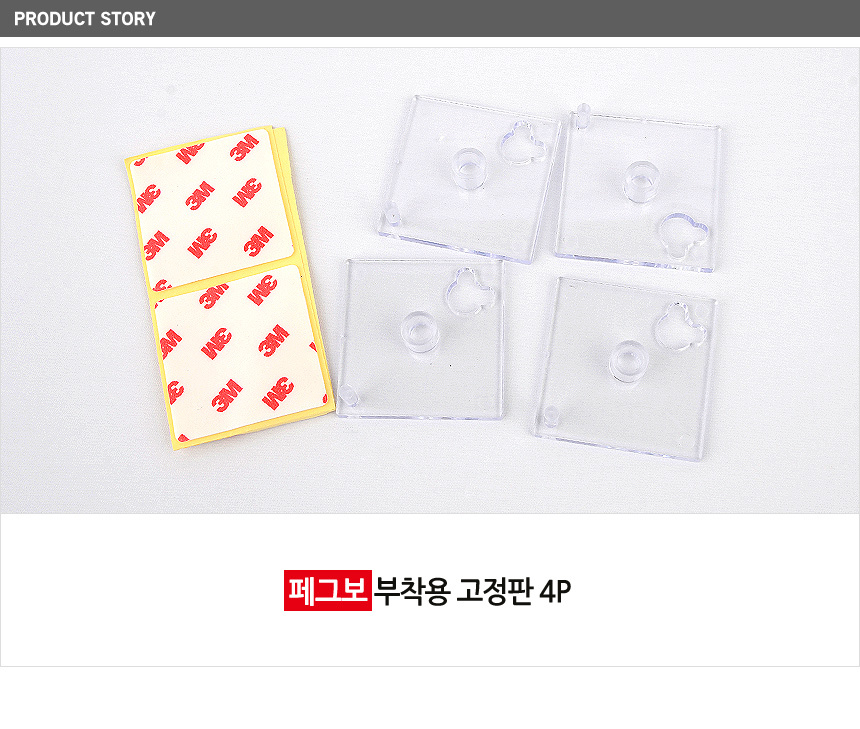Image resolution: width=860 pixels, height=729 pixels.
Task: Click the 부착용 고정판 4P title text
Action: [x=472, y=591]
